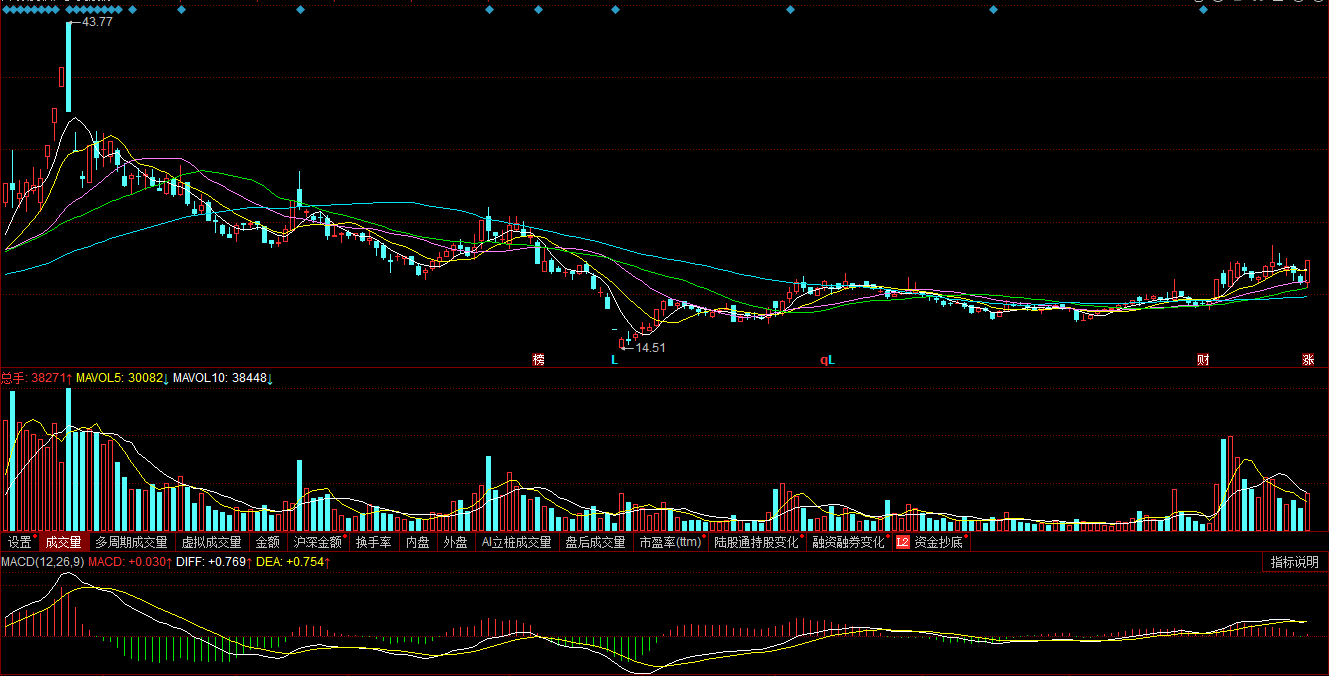Click the cyan L marker near the 14.51 low

coord(615,359)
